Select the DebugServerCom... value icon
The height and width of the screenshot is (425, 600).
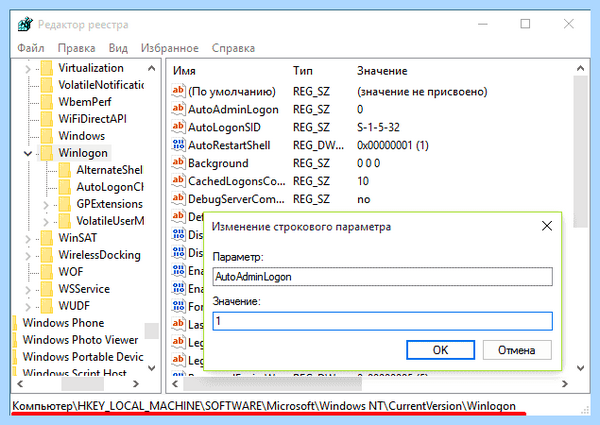[178, 199]
